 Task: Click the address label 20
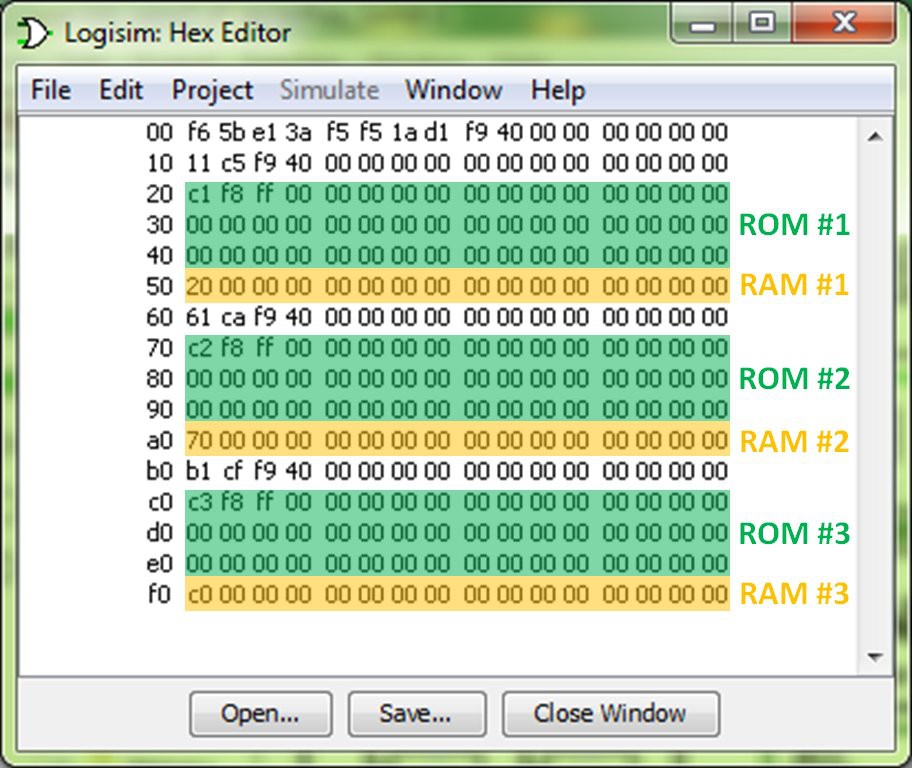pos(159,194)
